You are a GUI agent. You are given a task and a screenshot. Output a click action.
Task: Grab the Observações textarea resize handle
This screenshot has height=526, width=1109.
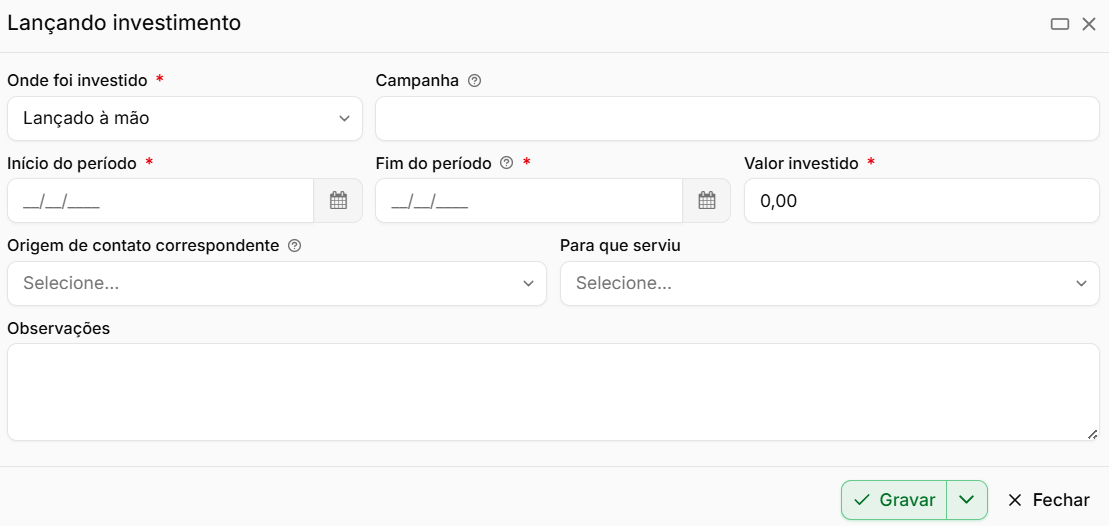click(x=1093, y=434)
